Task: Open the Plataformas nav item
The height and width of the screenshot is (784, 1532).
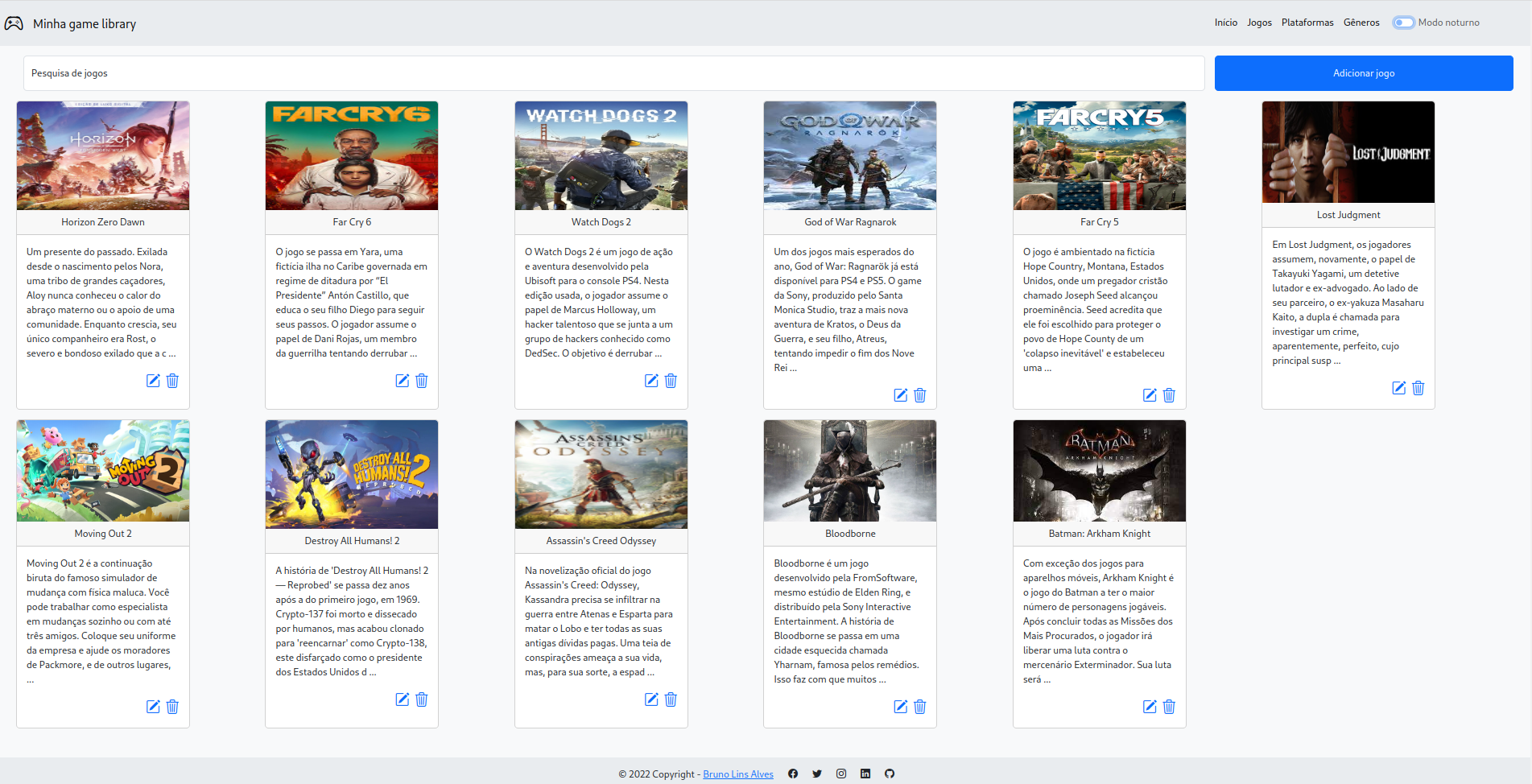Action: tap(1307, 23)
